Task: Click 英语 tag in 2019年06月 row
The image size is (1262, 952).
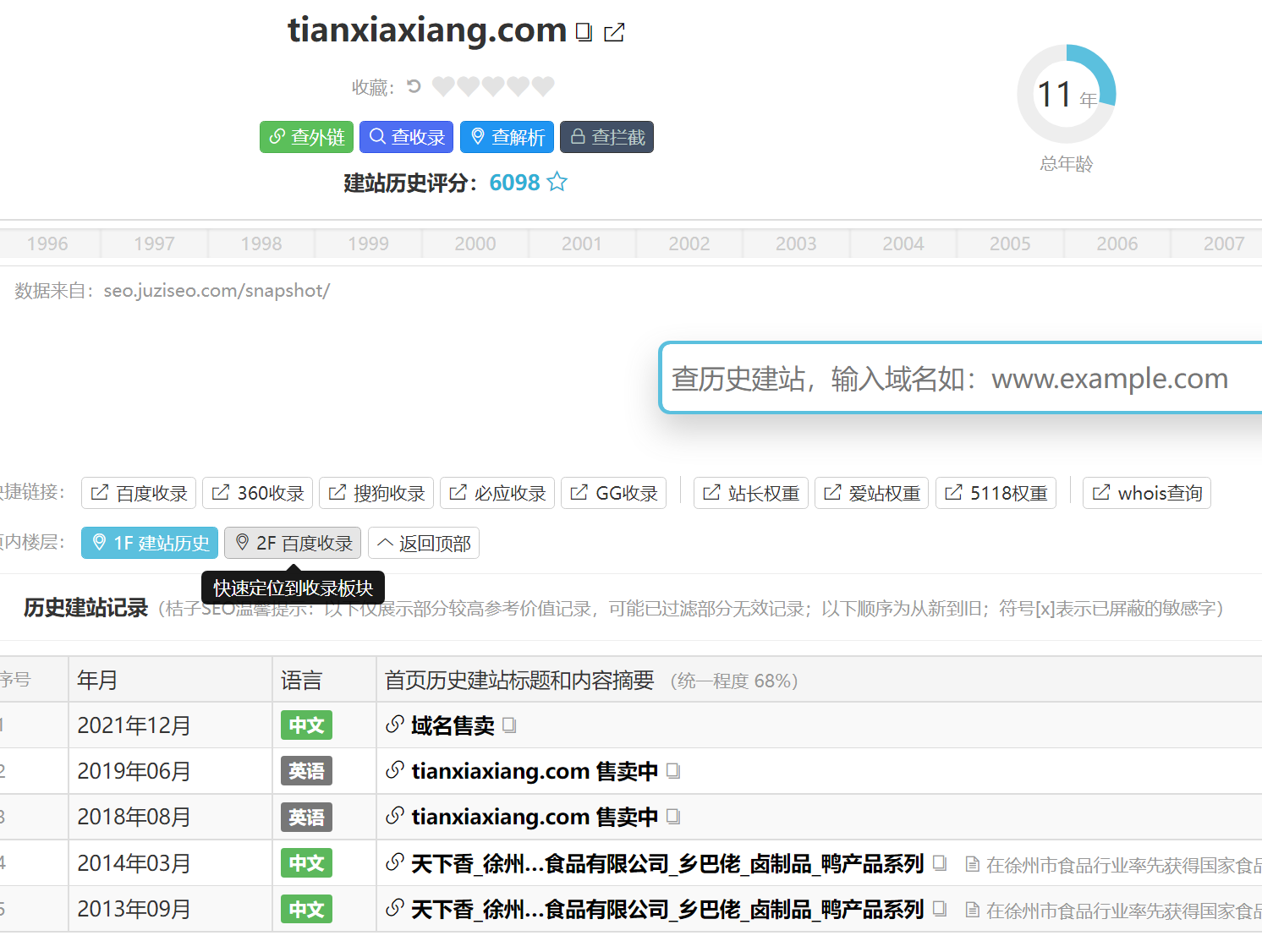Action: (306, 771)
